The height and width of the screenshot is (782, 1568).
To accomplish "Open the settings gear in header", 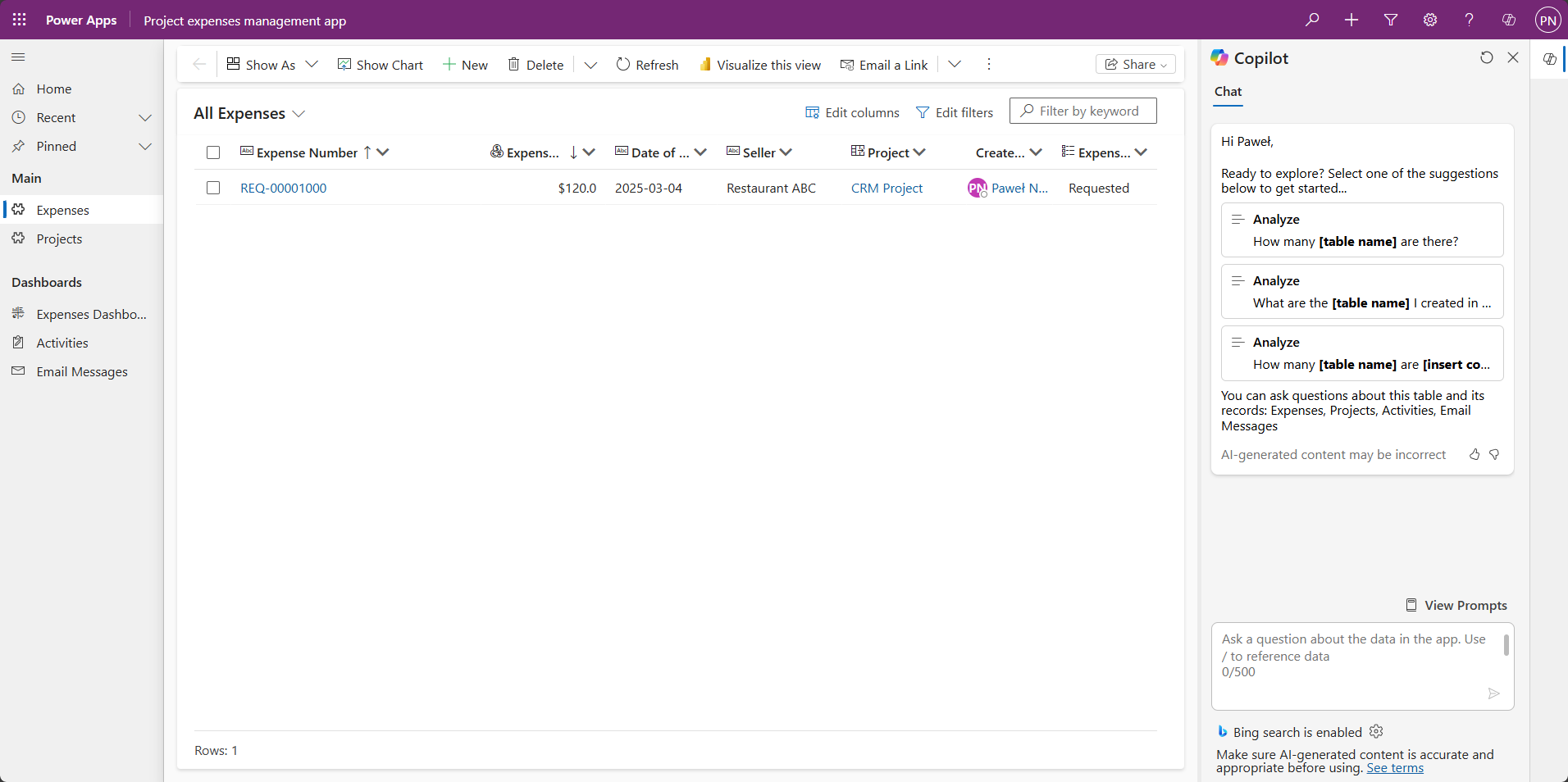I will click(x=1430, y=20).
